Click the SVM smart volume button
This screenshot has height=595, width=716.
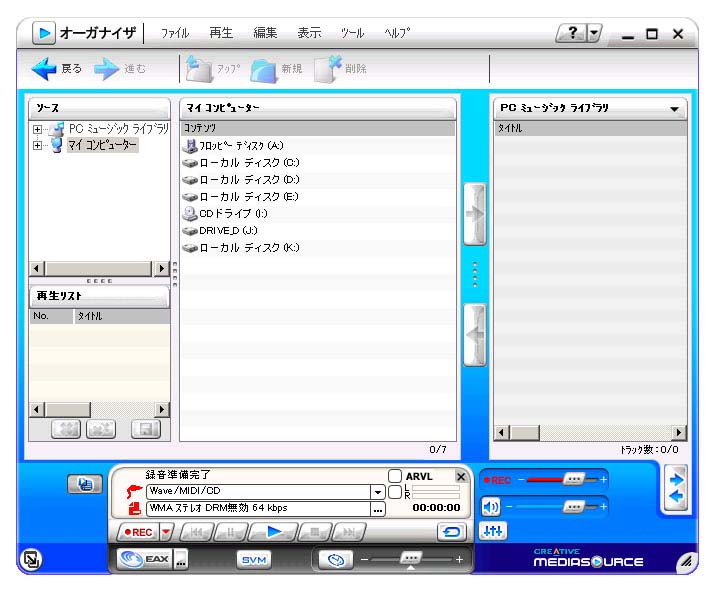(254, 560)
